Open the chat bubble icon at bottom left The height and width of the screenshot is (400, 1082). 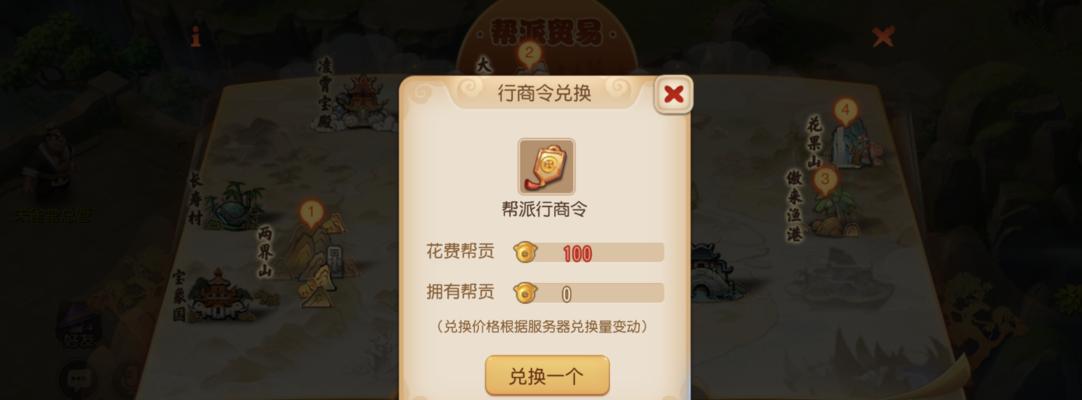point(77,379)
